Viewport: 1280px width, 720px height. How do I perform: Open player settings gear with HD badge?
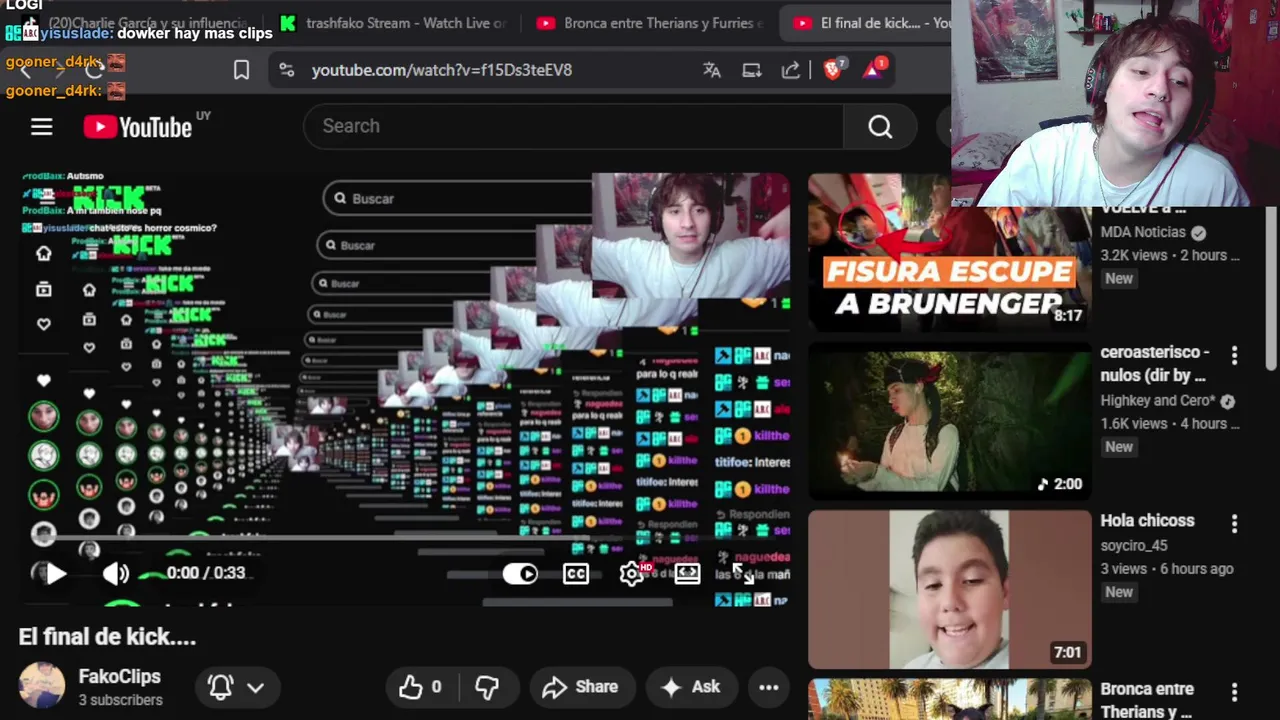point(633,573)
